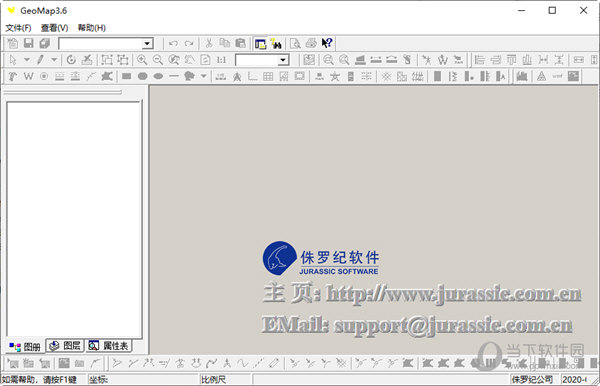The width and height of the screenshot is (600, 386).
Task: Expand the shape tools dropdown arrow
Action: 204,77
